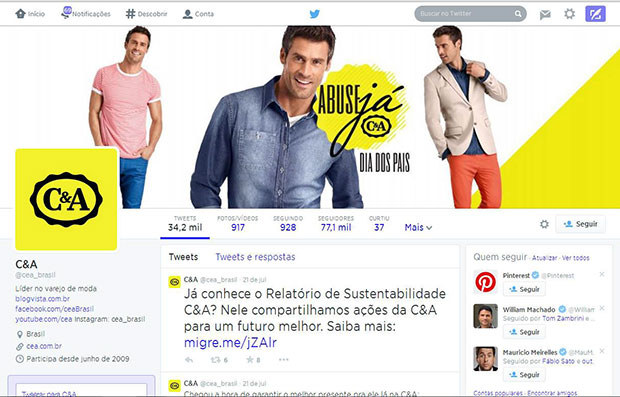Open migre.me/jZAlr link in tweet
This screenshot has width=620, height=397.
230,342
